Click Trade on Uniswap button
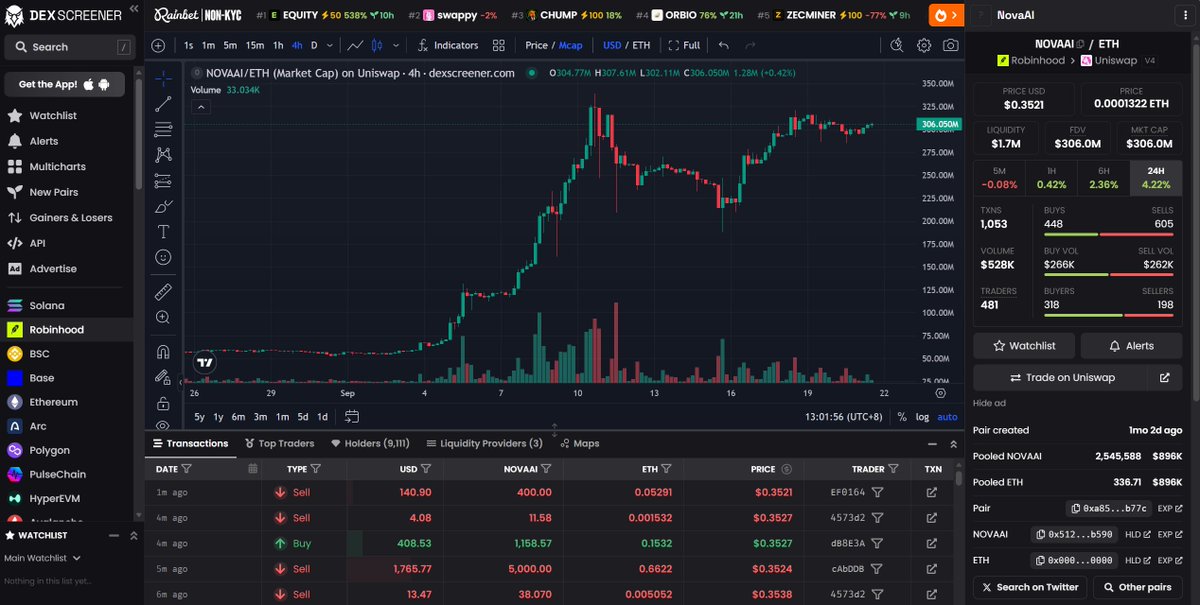1200x605 pixels. point(1061,378)
